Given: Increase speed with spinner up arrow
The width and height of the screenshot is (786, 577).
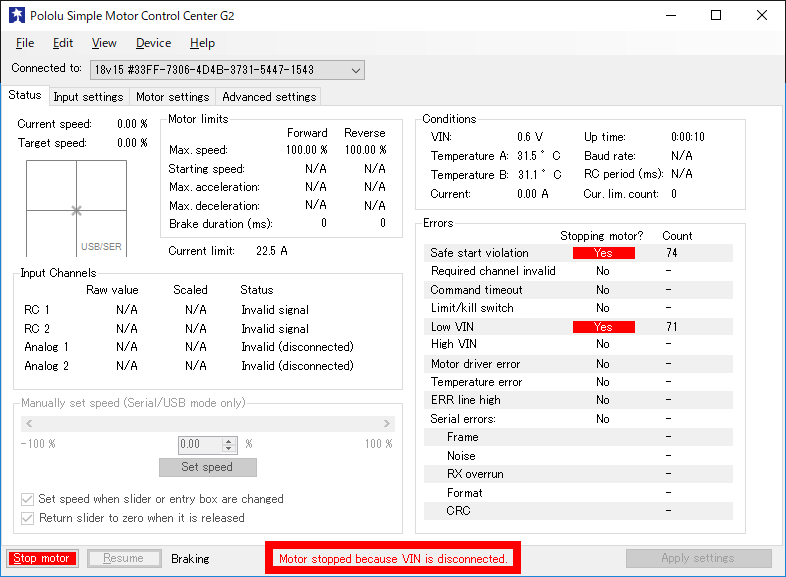Looking at the screenshot, I should tap(229, 441).
